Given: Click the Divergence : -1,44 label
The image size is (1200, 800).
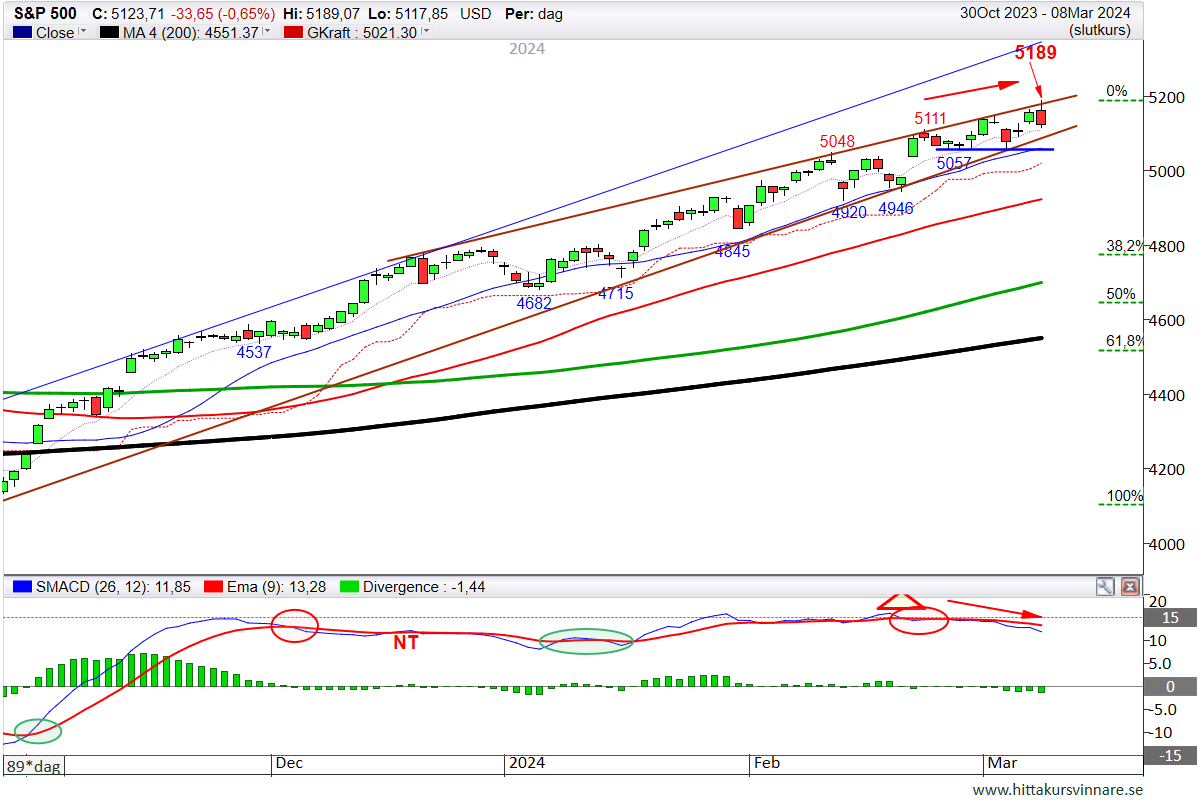Looking at the screenshot, I should click(425, 587).
